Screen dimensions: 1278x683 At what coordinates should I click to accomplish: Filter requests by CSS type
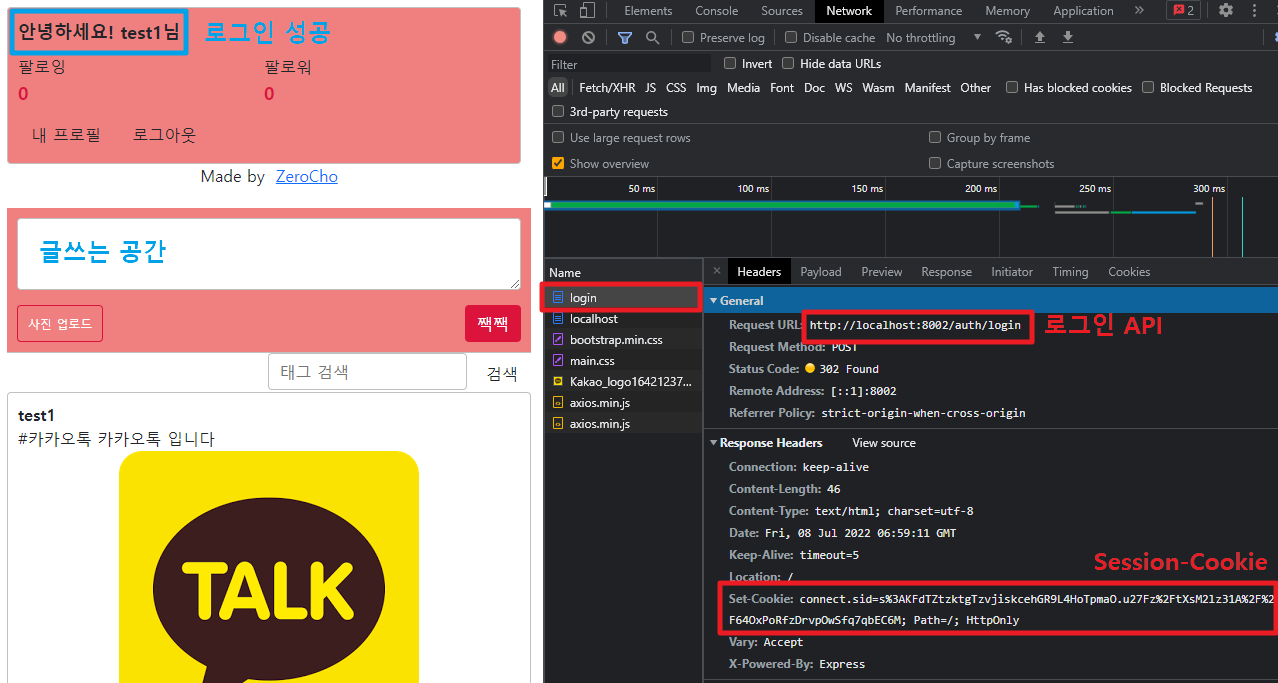(676, 88)
